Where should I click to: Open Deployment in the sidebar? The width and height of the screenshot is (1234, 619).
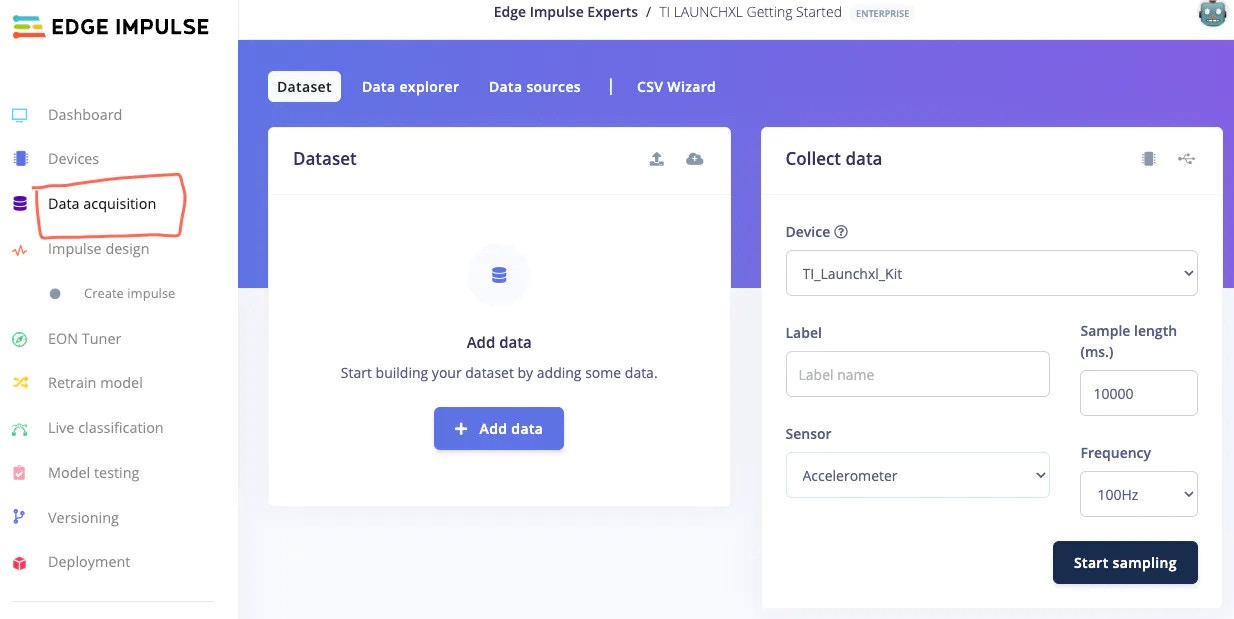pos(89,562)
